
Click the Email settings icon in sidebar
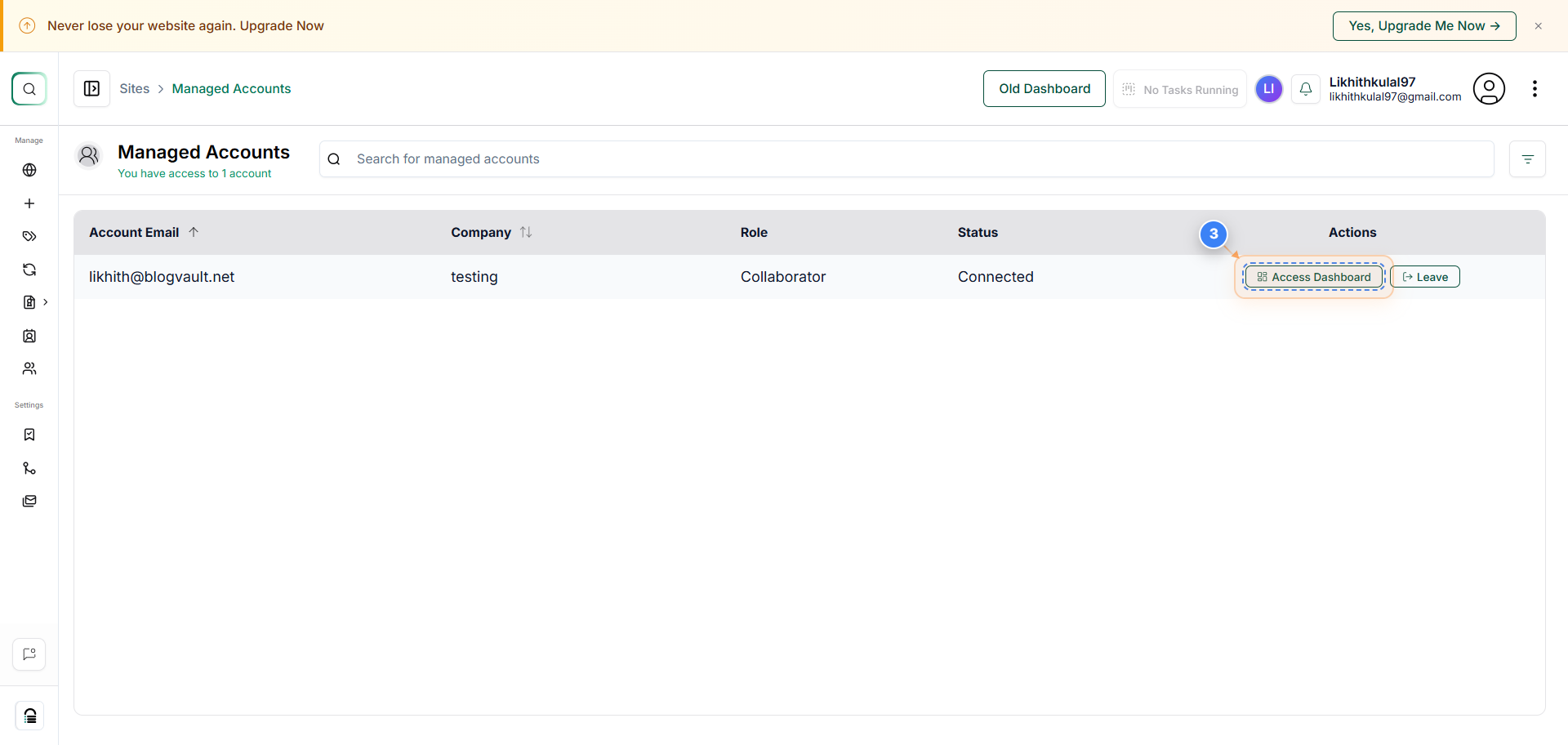click(x=29, y=501)
